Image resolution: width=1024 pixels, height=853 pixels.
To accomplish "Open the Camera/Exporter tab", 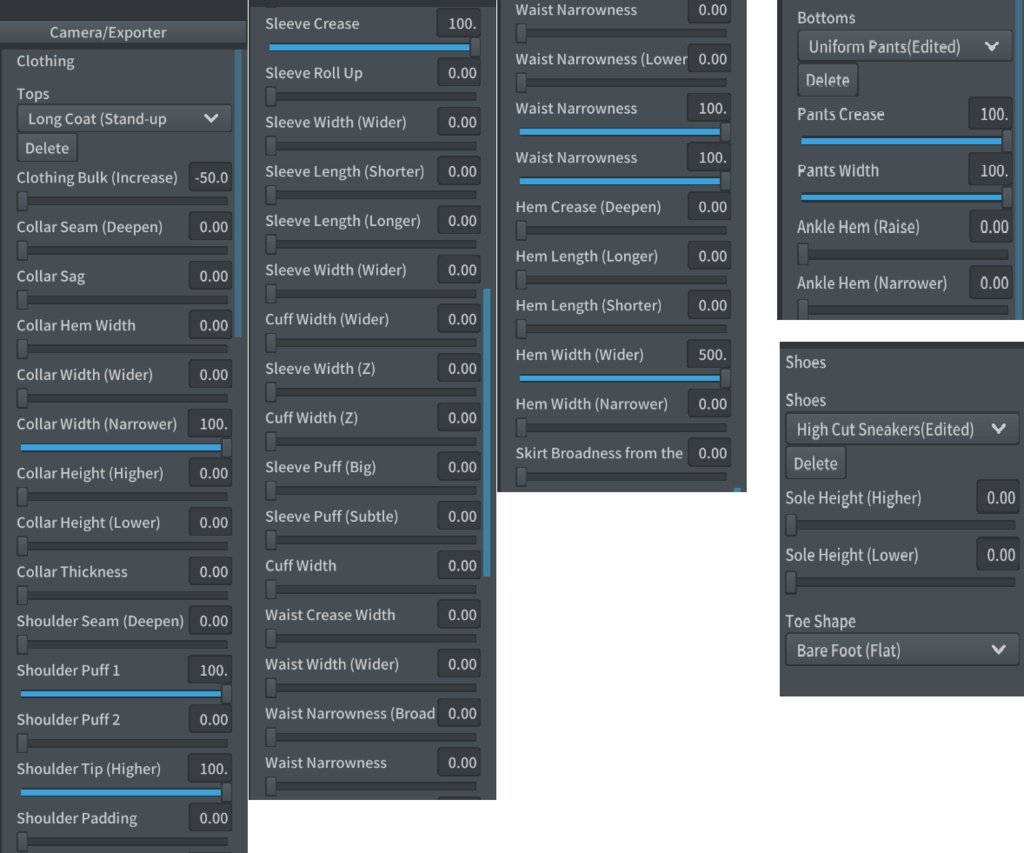I will (x=108, y=32).
